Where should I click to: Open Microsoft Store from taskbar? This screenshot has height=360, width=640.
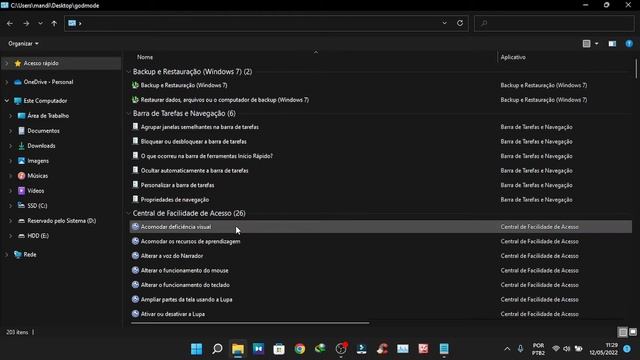[x=279, y=349]
